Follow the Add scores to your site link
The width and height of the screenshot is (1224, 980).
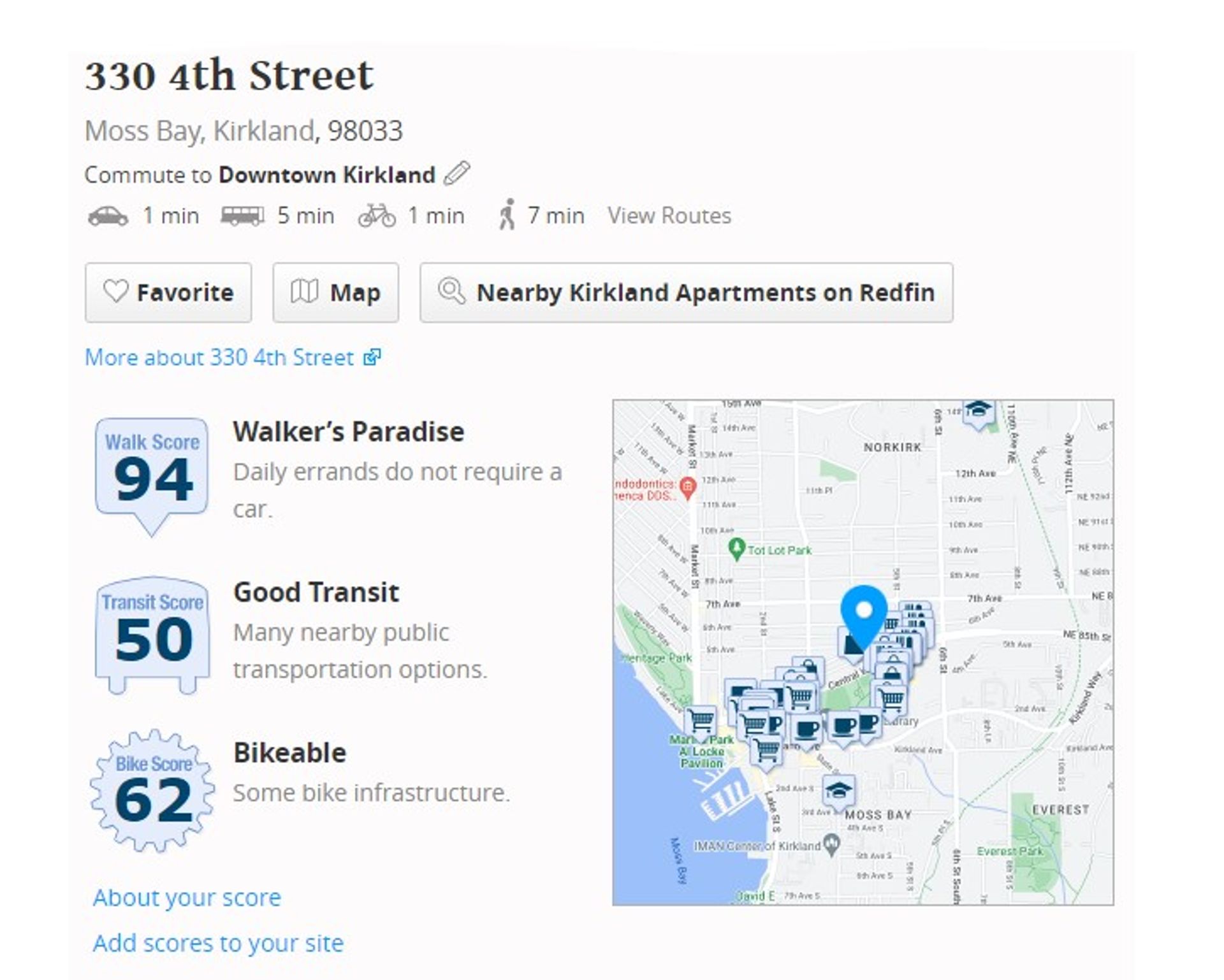218,943
